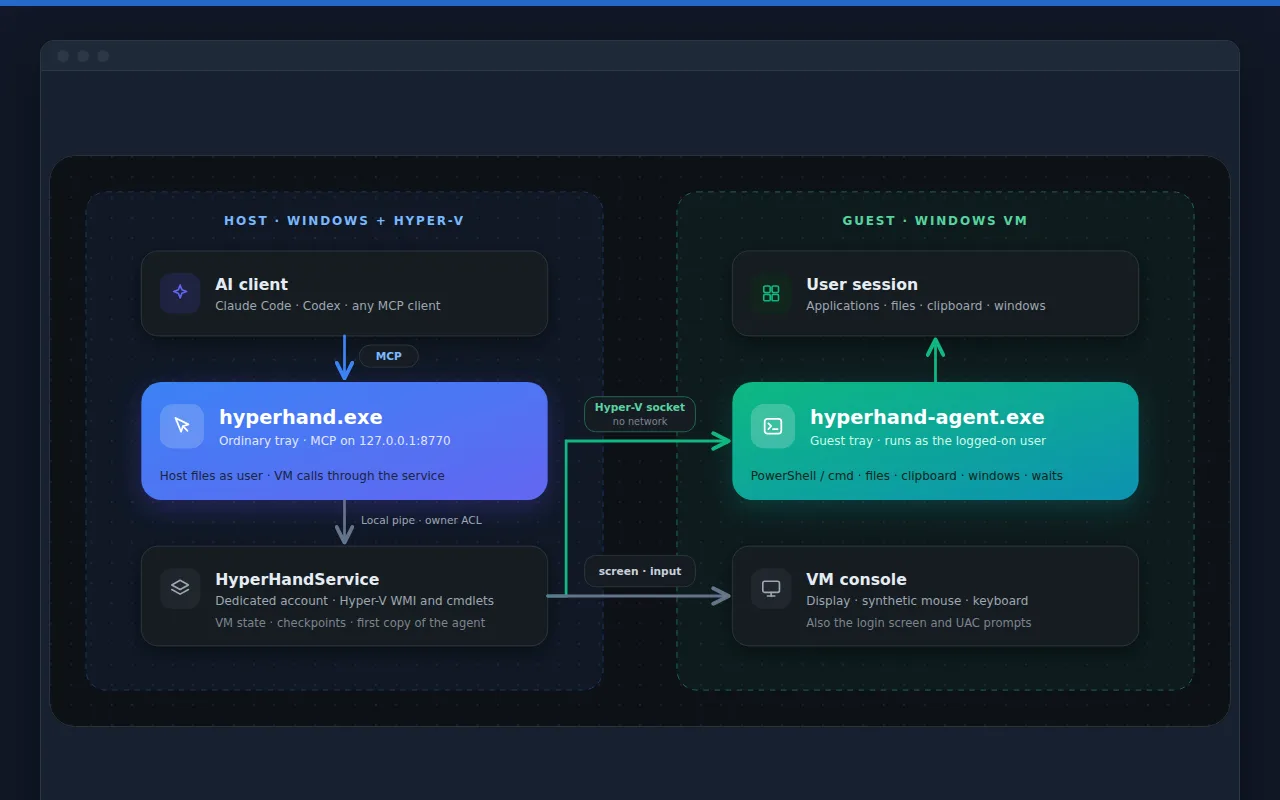Select the MCP connector label
1280x800 pixels.
point(388,356)
